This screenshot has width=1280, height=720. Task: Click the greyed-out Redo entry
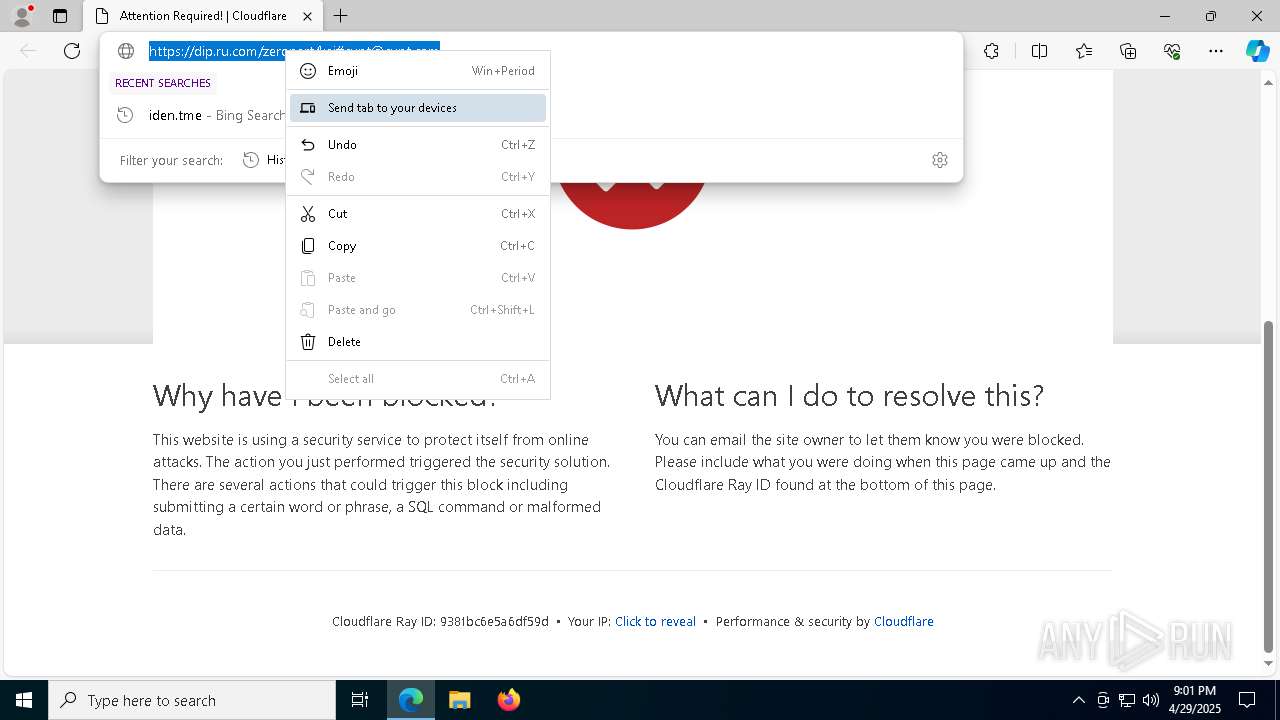(418, 177)
